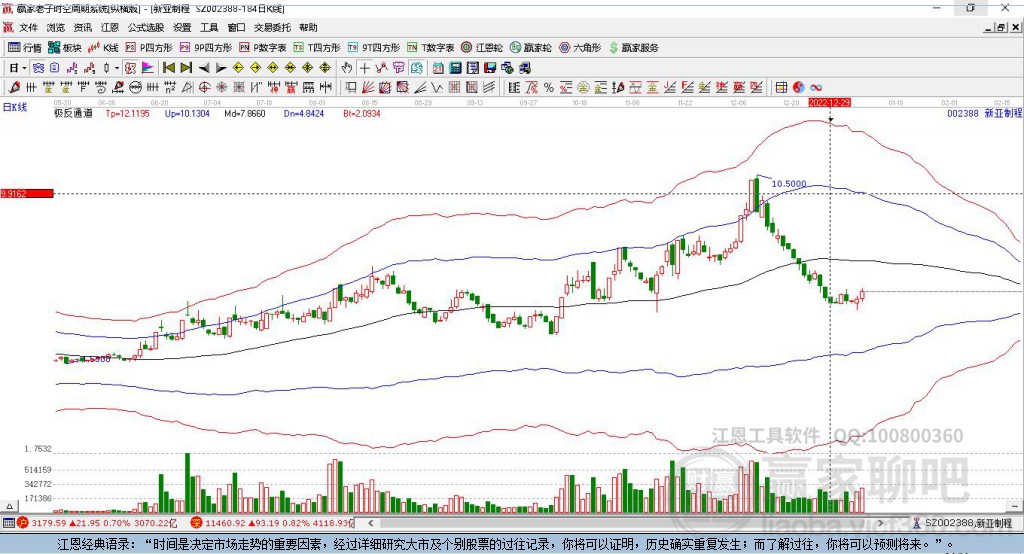The height and width of the screenshot is (554, 1024).
Task: Jump to first bar with skip-start icon
Action: [169, 68]
